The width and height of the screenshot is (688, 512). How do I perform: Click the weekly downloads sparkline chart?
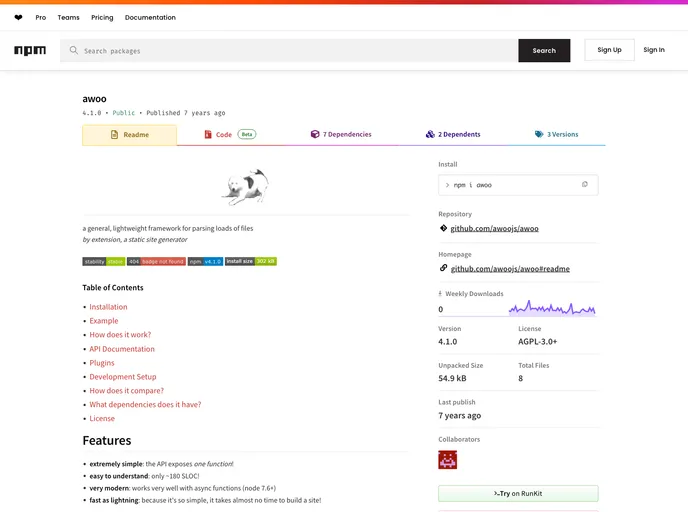coord(552,308)
